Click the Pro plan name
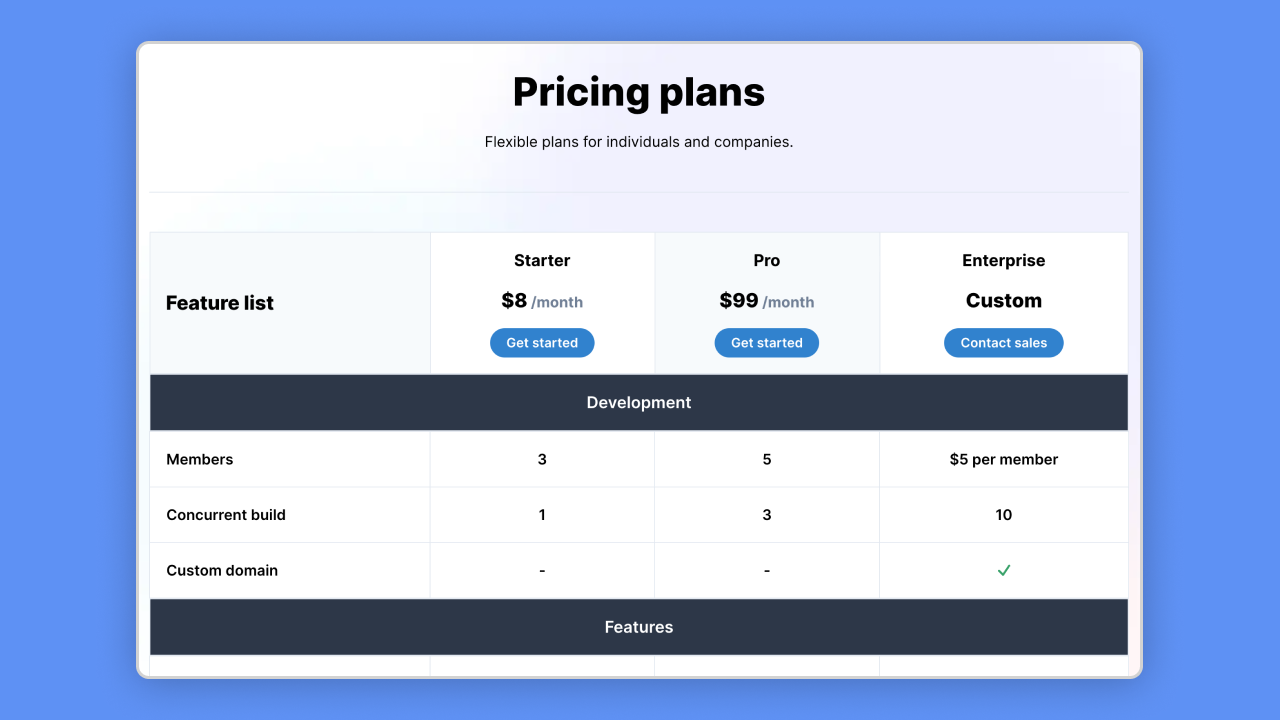 (x=767, y=260)
